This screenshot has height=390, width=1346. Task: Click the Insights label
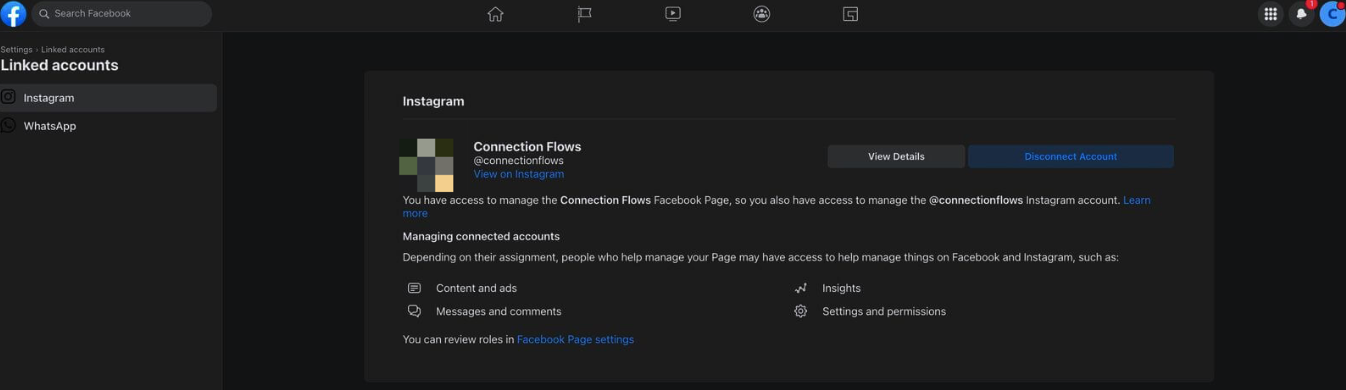point(841,288)
